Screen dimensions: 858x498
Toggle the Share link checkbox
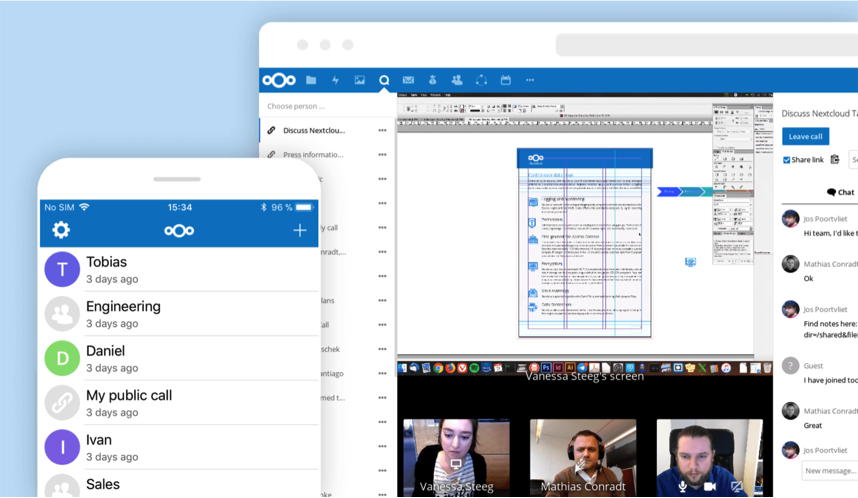point(786,160)
